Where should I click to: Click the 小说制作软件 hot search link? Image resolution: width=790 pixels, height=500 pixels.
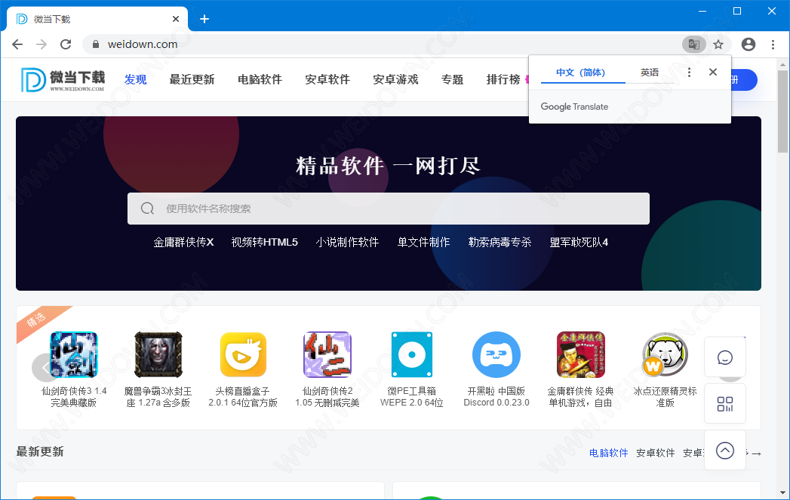coord(348,242)
